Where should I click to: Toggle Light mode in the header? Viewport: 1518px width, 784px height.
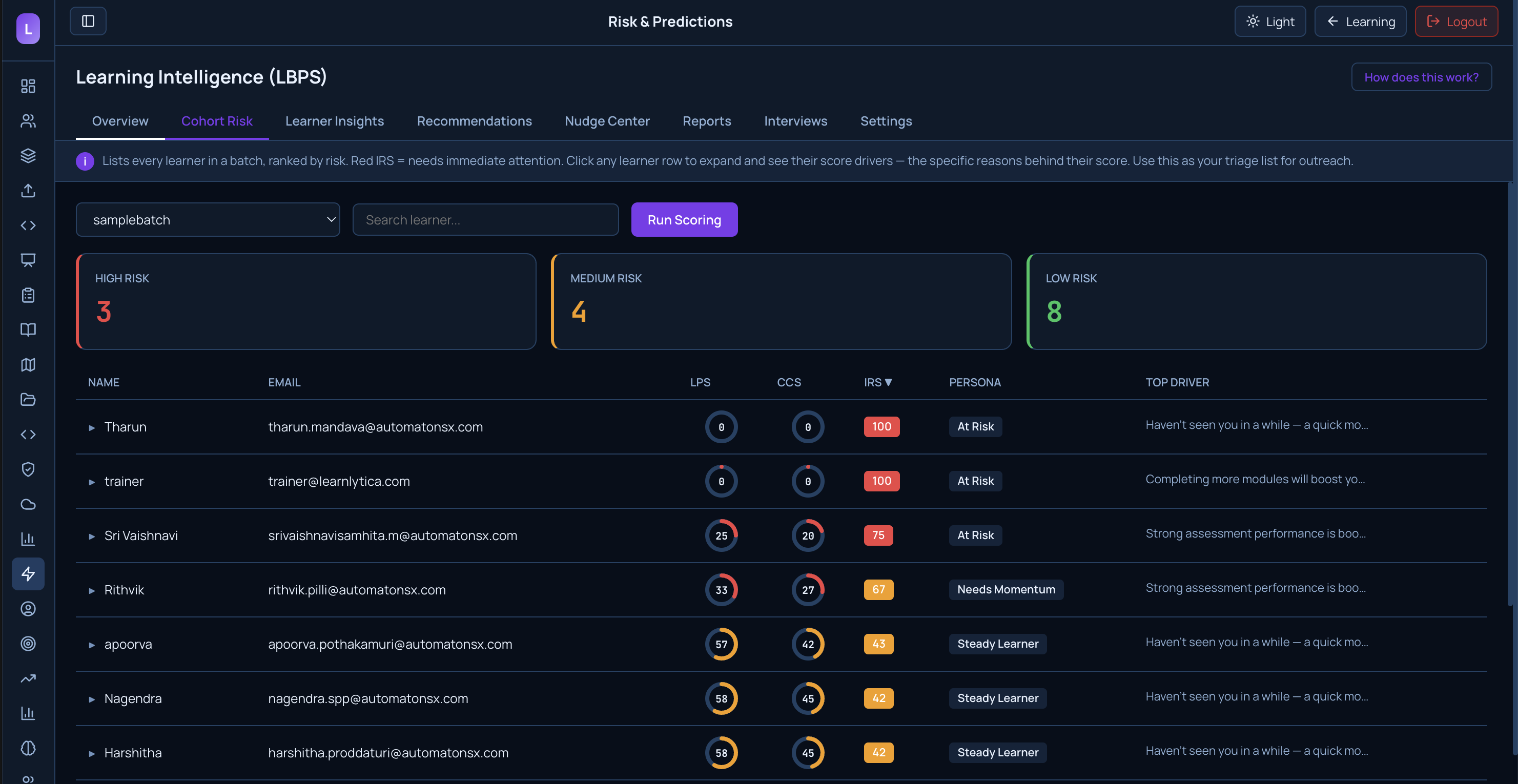pyautogui.click(x=1270, y=21)
